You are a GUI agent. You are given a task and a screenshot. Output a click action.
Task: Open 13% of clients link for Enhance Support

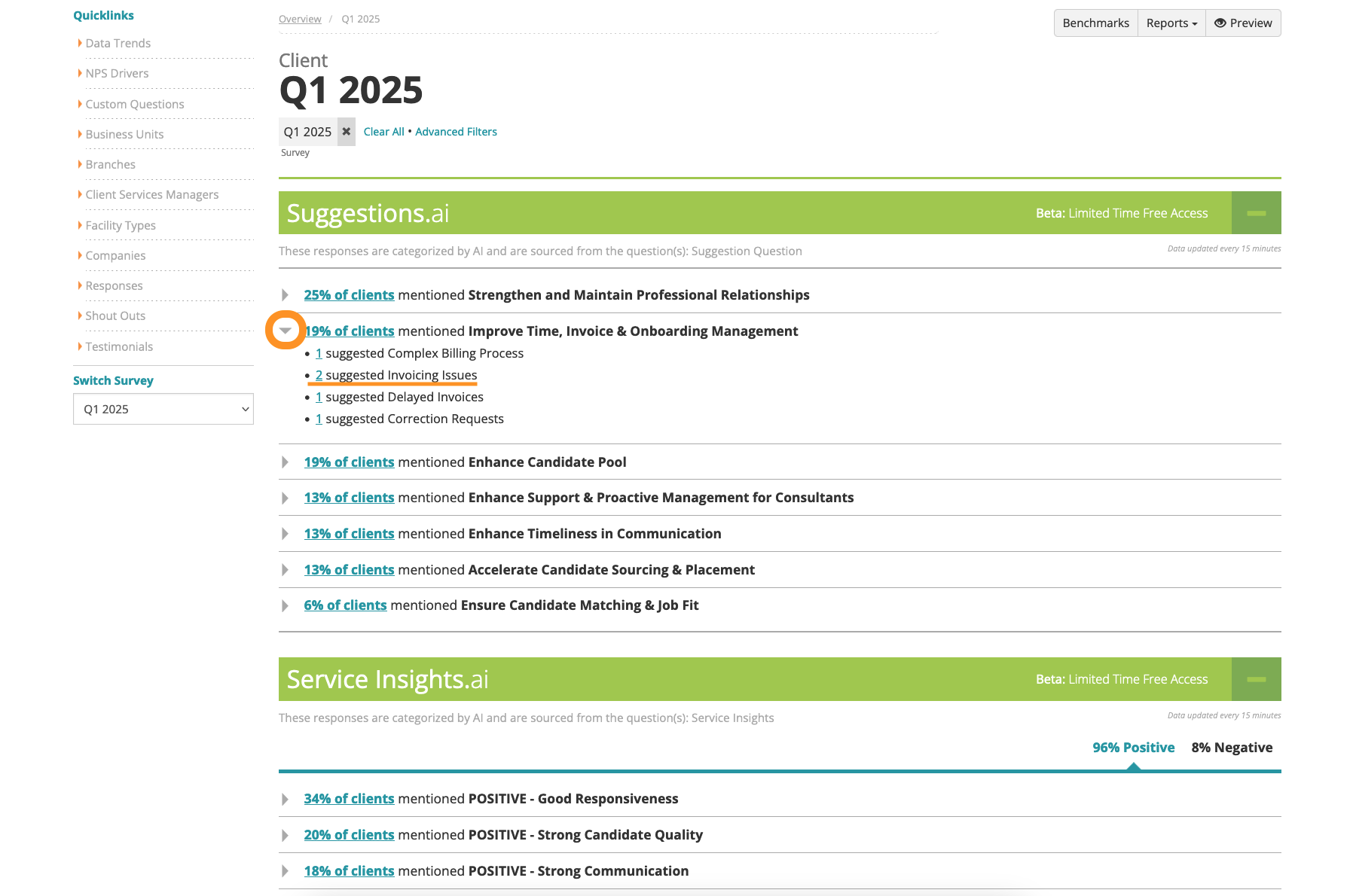pos(349,498)
